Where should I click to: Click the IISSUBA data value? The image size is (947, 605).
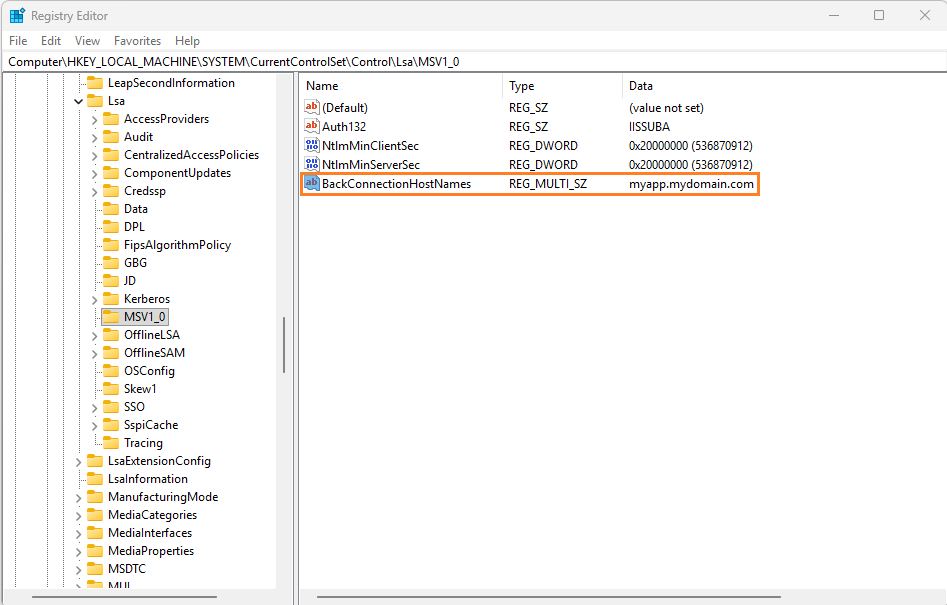[x=649, y=127]
